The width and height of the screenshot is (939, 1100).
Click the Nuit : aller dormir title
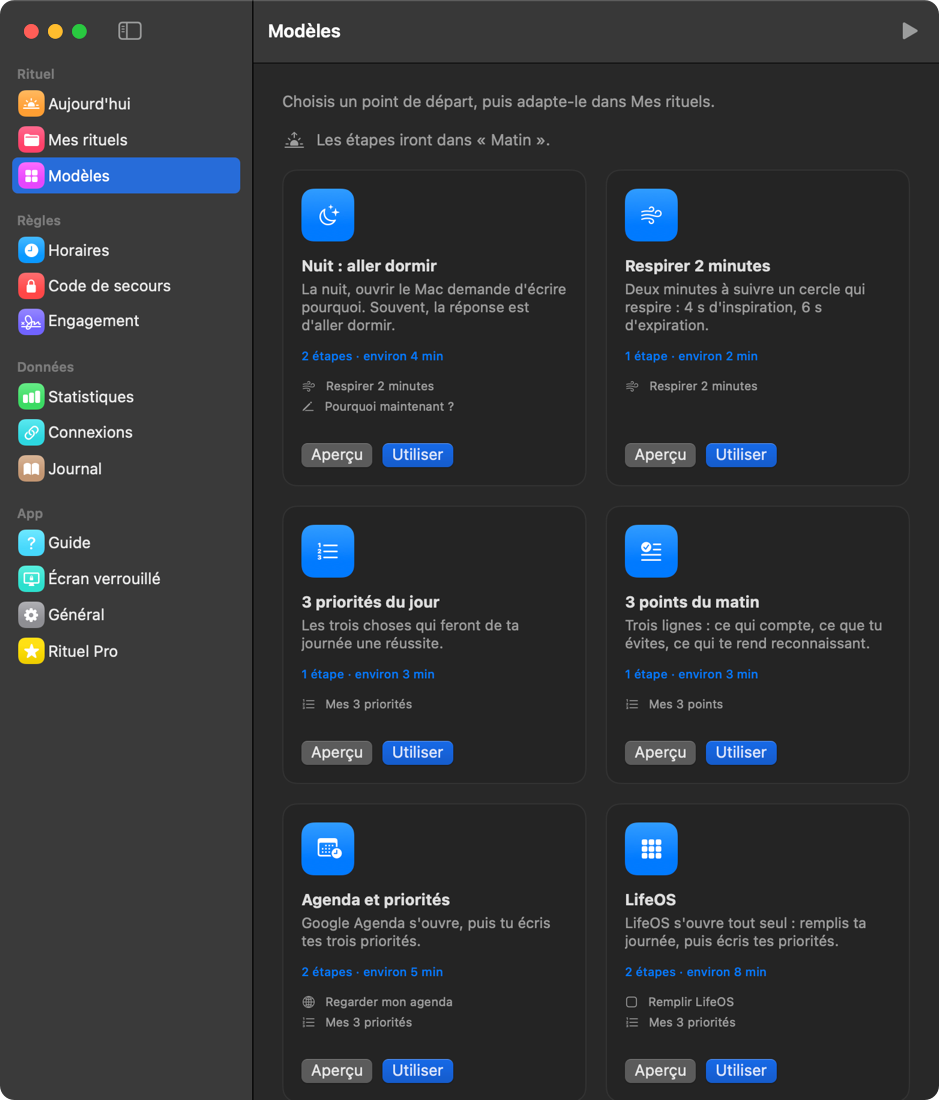[x=369, y=266]
